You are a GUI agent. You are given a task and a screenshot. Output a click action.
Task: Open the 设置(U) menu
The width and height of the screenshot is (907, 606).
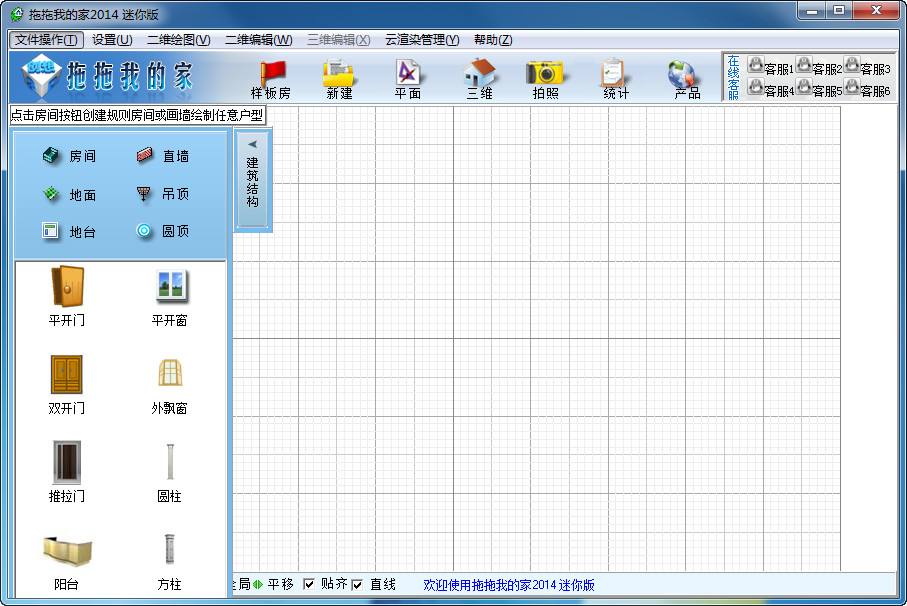(x=112, y=40)
